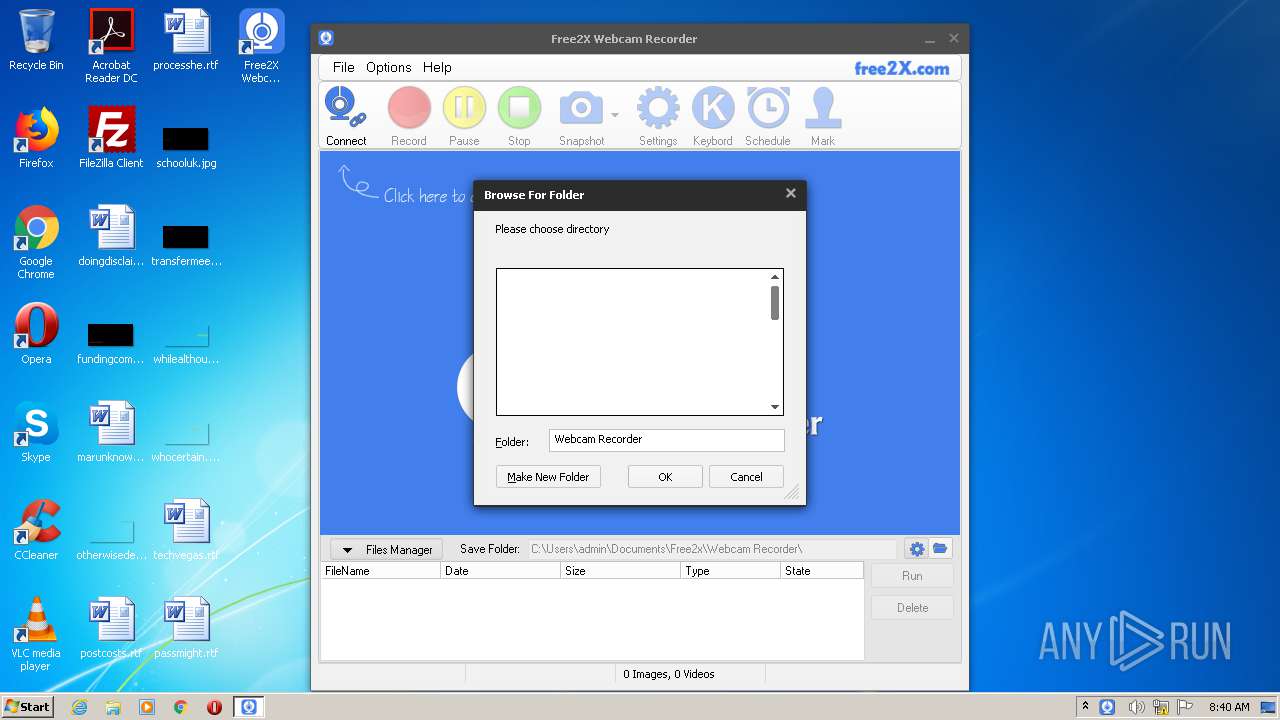Open the Help menu

tap(437, 67)
